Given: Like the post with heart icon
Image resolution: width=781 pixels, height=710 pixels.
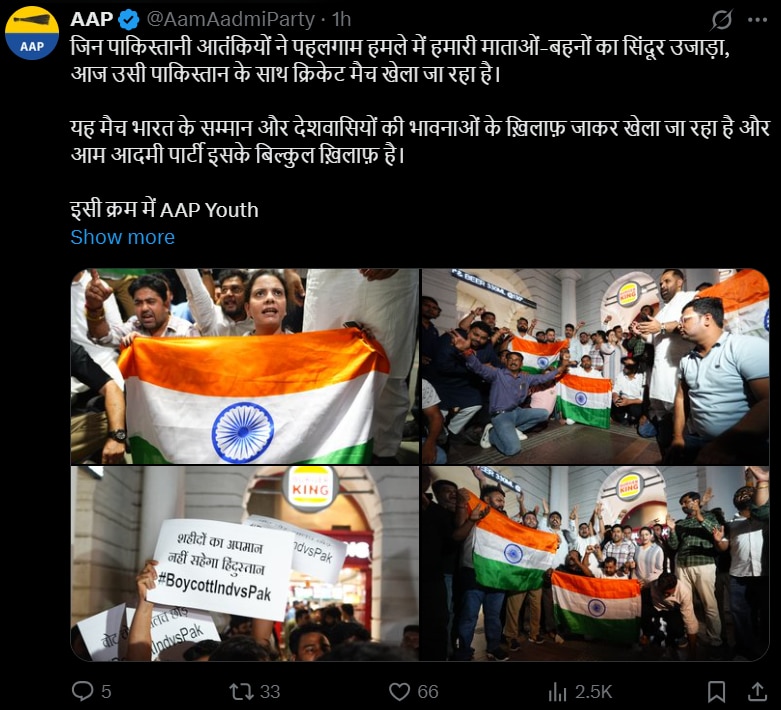Looking at the screenshot, I should pyautogui.click(x=399, y=692).
